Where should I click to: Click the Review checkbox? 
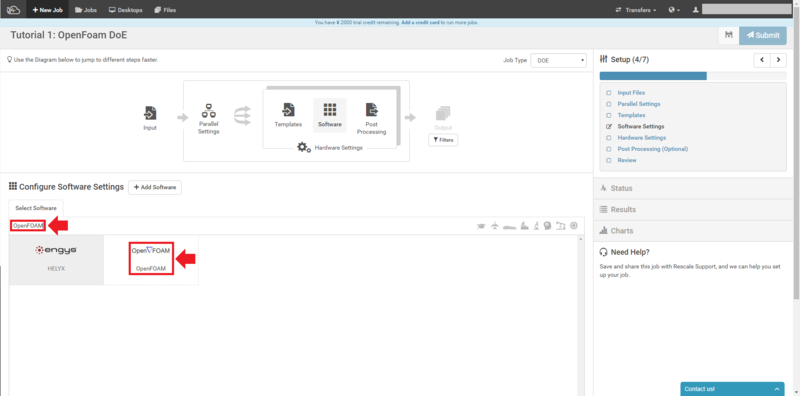tap(608, 160)
